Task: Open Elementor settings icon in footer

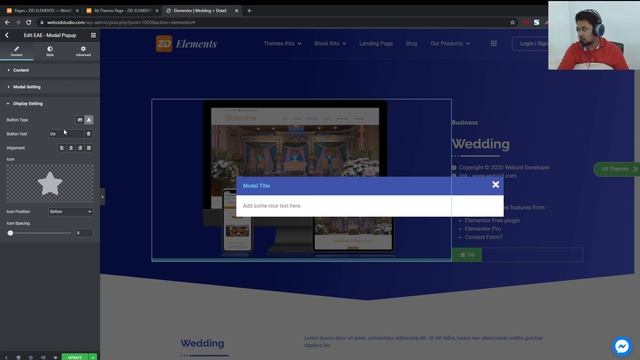Action: coord(6,357)
